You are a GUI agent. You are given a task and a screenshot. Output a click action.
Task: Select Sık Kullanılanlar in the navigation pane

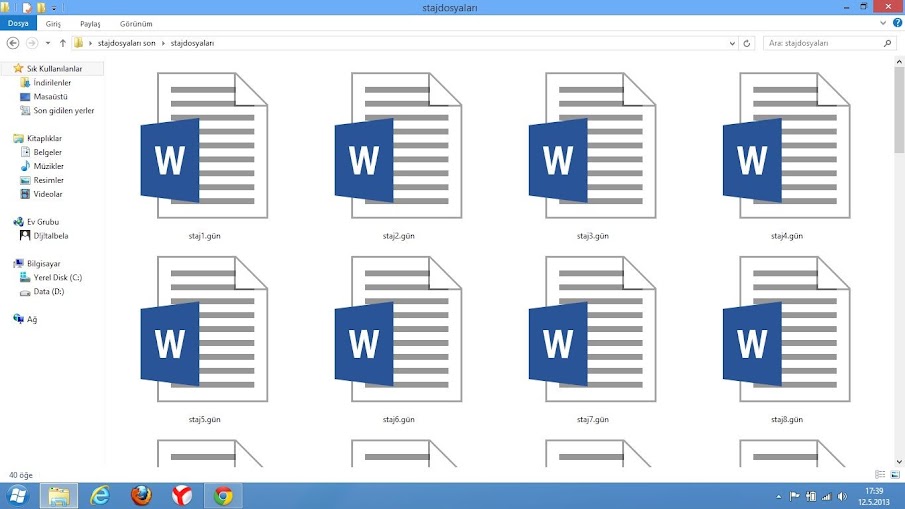click(x=54, y=69)
